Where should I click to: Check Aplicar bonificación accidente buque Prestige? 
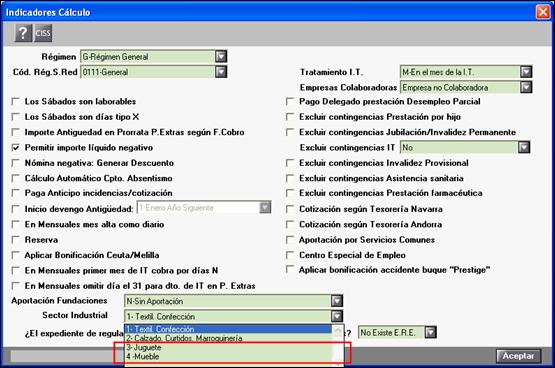pos(290,270)
